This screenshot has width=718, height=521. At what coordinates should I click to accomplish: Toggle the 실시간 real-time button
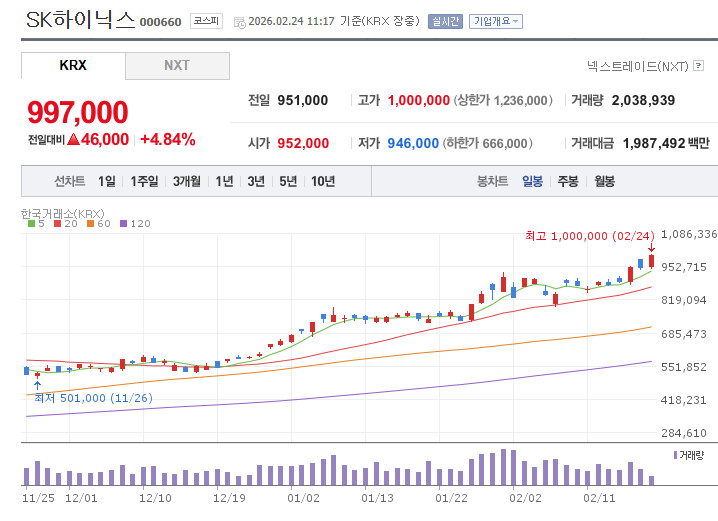coord(445,21)
